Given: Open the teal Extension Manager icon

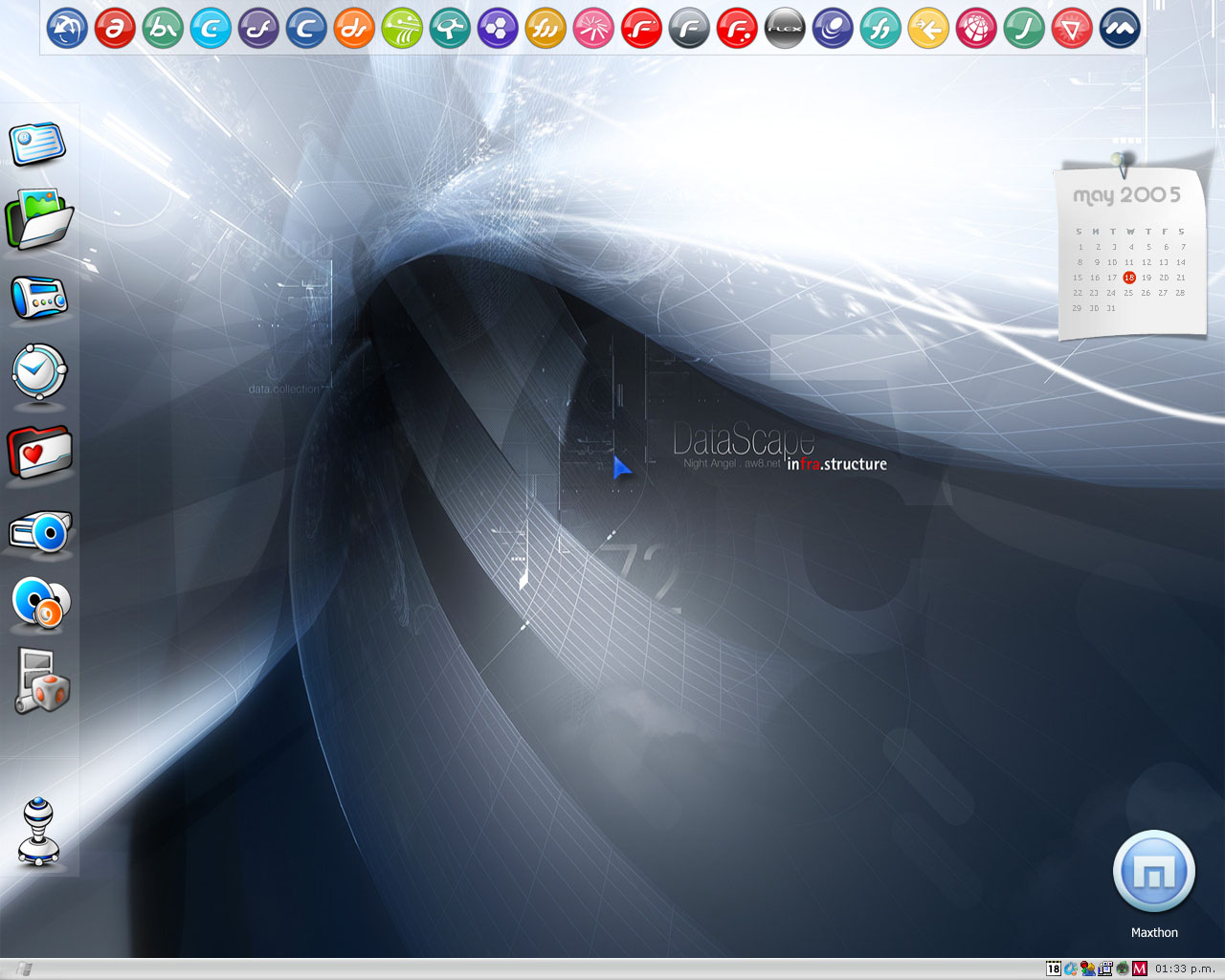Looking at the screenshot, I should tap(450, 29).
